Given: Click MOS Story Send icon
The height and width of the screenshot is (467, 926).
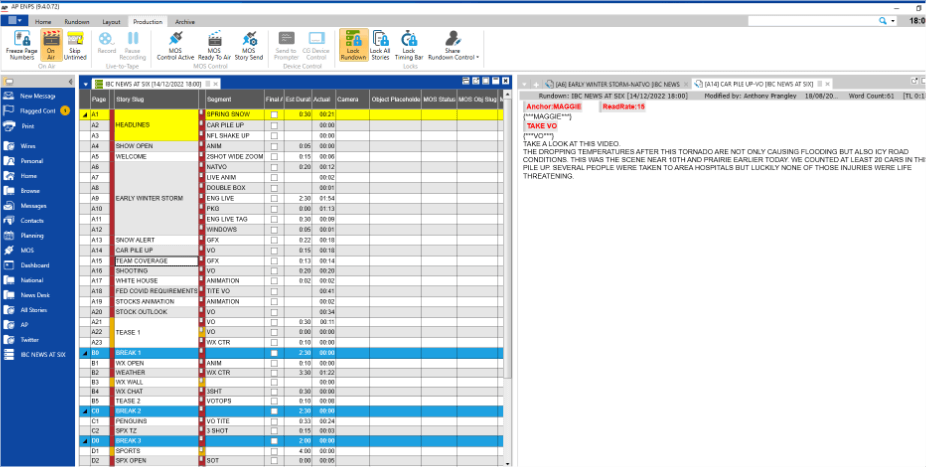Looking at the screenshot, I should click(249, 46).
